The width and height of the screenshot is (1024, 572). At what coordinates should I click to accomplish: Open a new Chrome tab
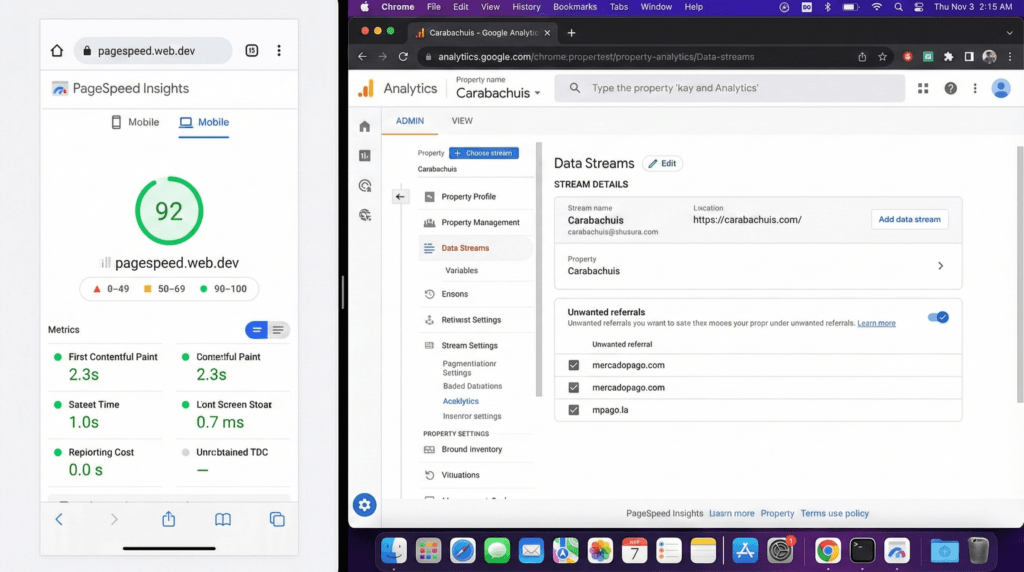(571, 33)
